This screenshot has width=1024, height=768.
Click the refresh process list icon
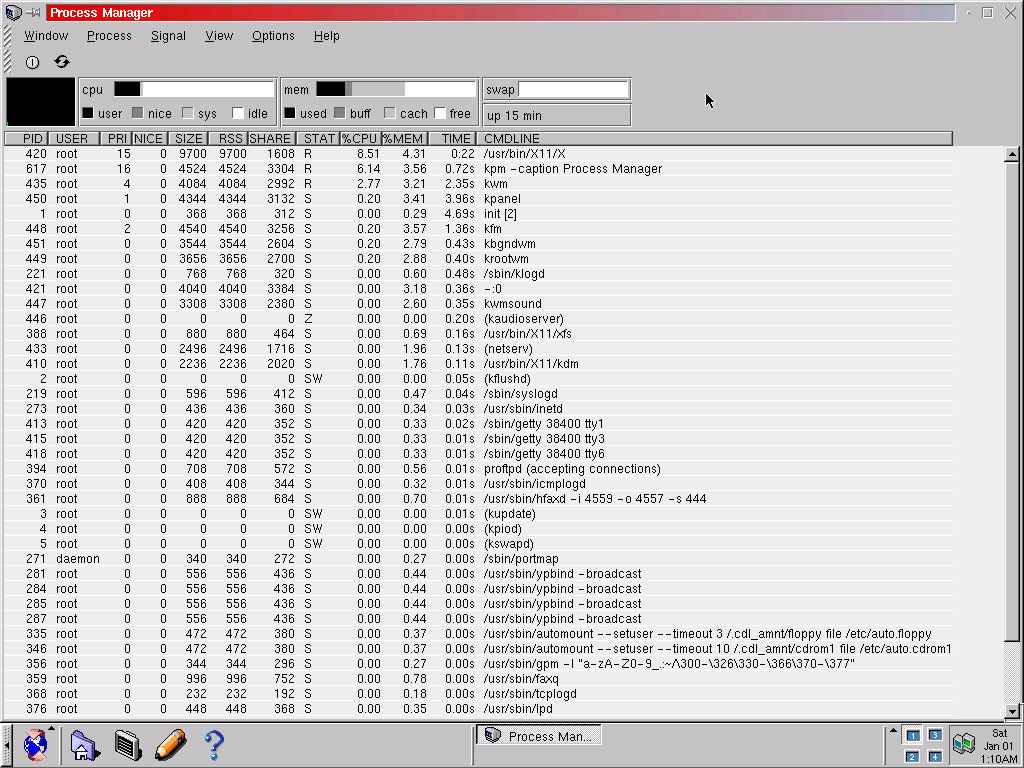point(62,62)
